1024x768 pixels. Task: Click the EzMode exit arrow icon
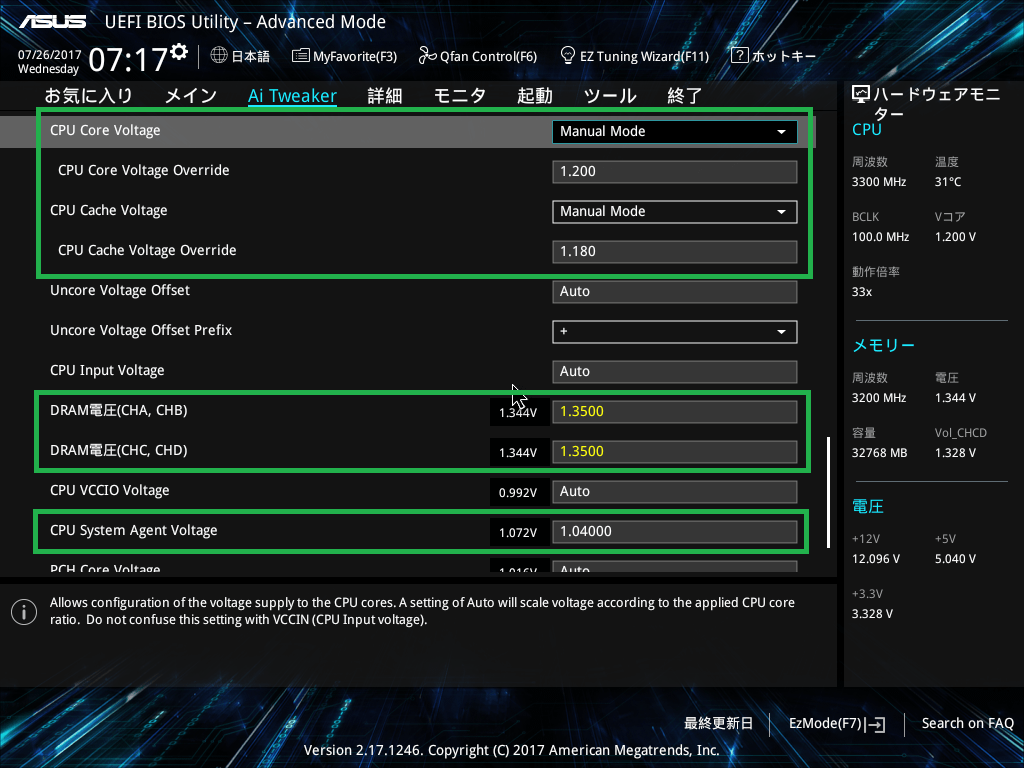click(x=875, y=724)
